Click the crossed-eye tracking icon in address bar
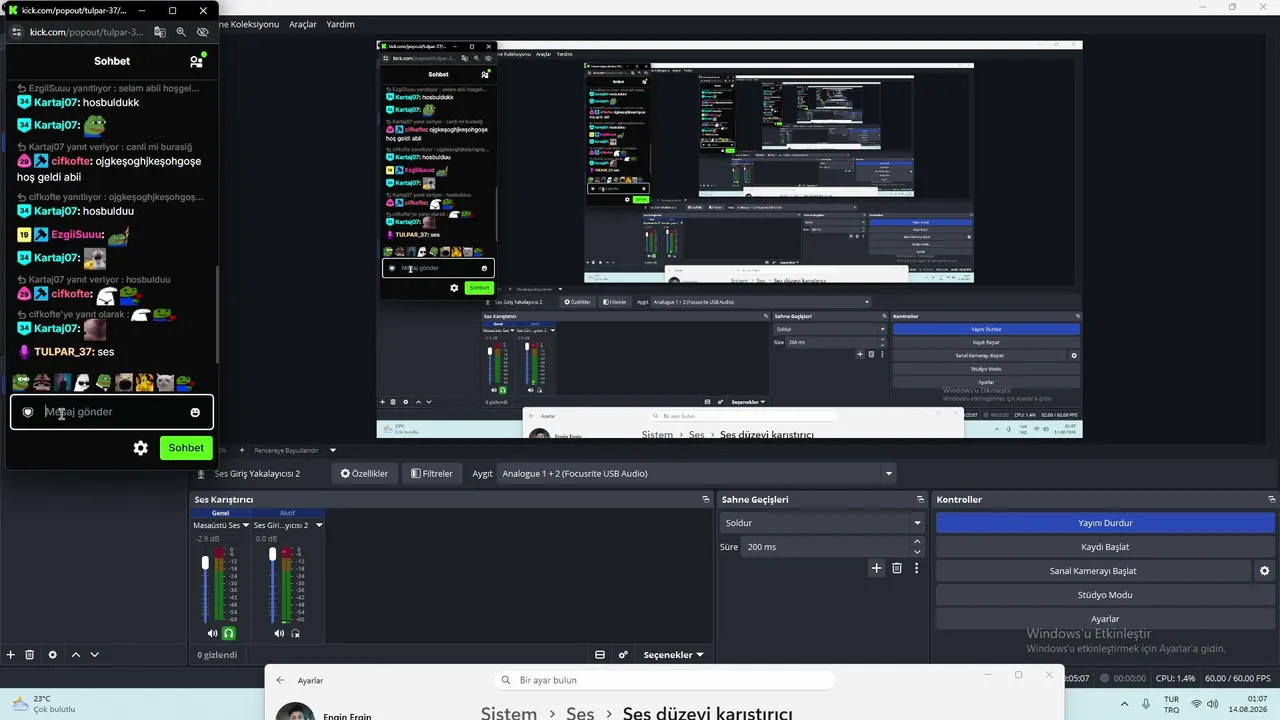This screenshot has height=720, width=1280. (202, 32)
